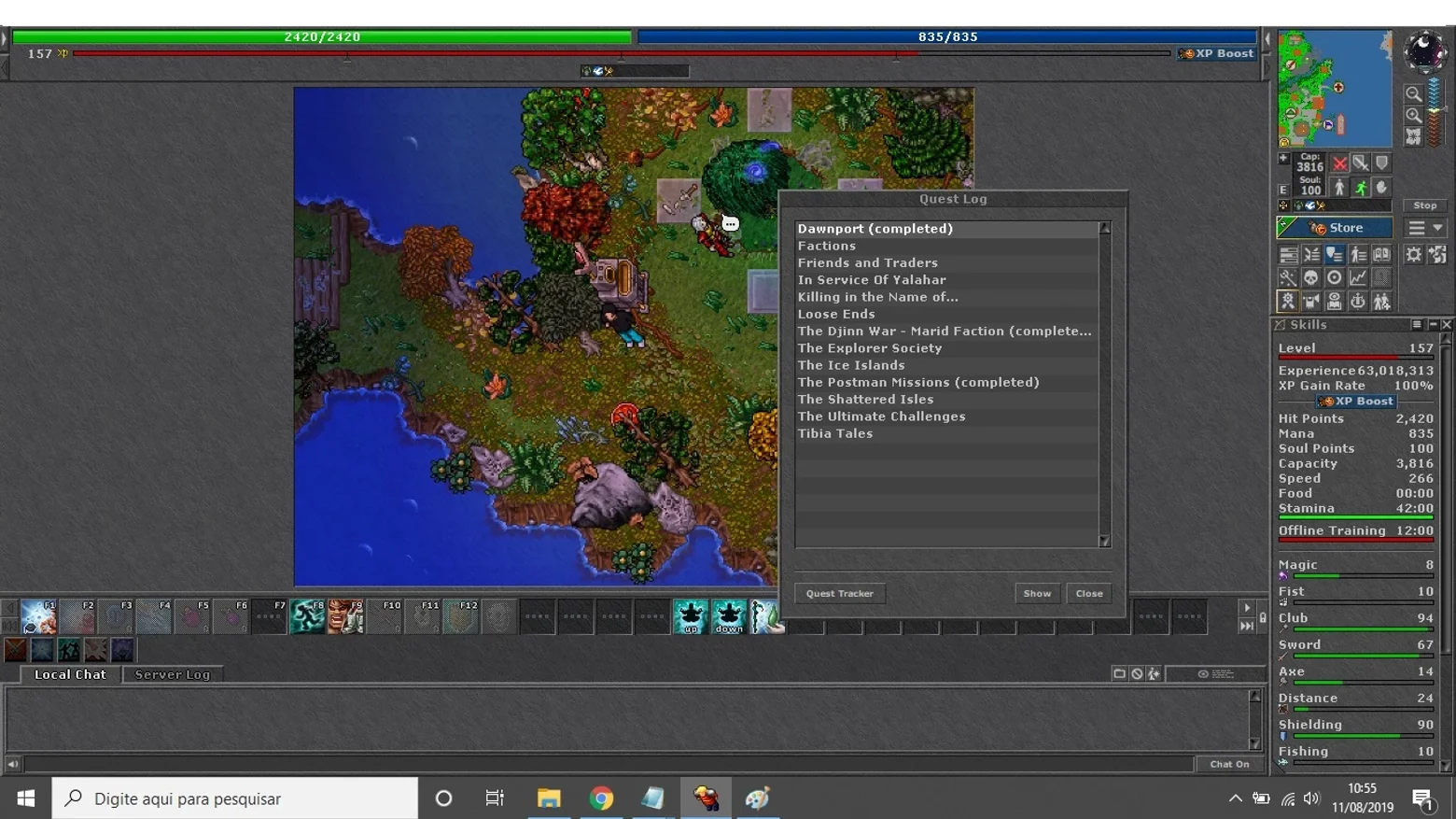Open the settings gear icon
This screenshot has width=1456, height=819.
[1414, 254]
